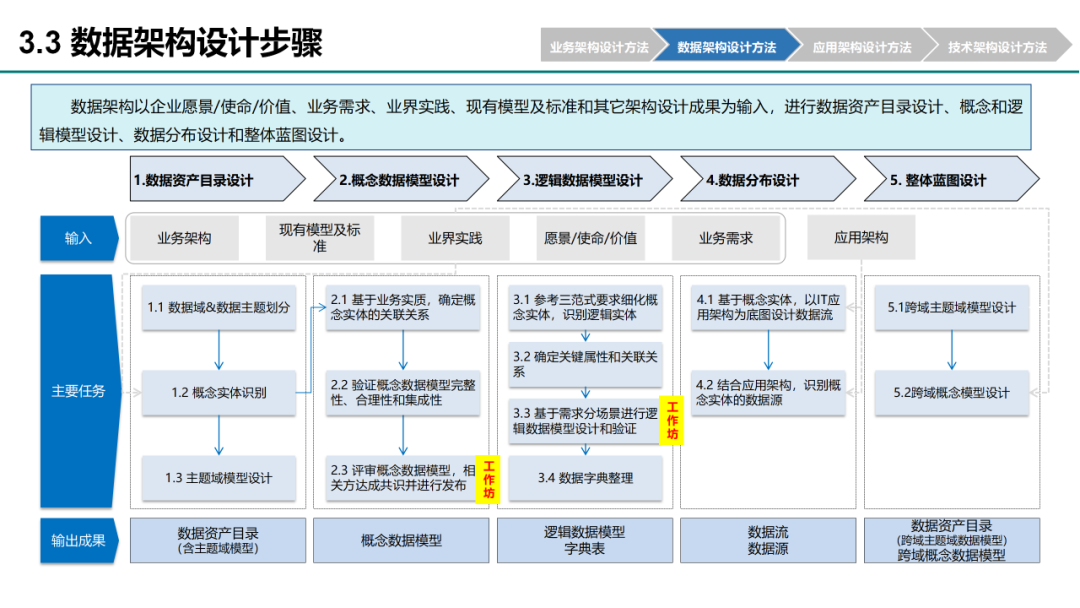
Task: Click the arrow between 1.1 and 1.2
Action: 219,350
